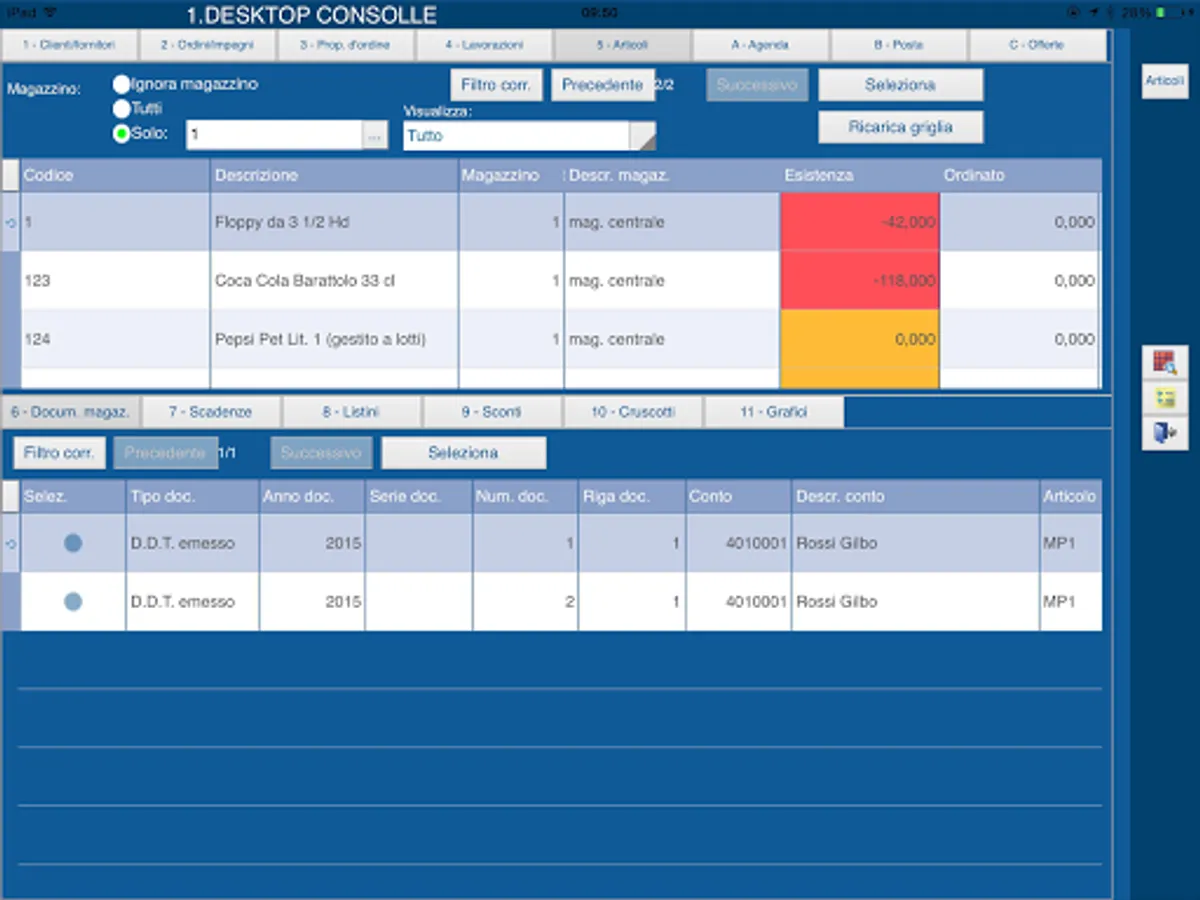Toggle selection circle for document number 1
Image resolution: width=1200 pixels, height=900 pixels.
pyautogui.click(x=73, y=544)
